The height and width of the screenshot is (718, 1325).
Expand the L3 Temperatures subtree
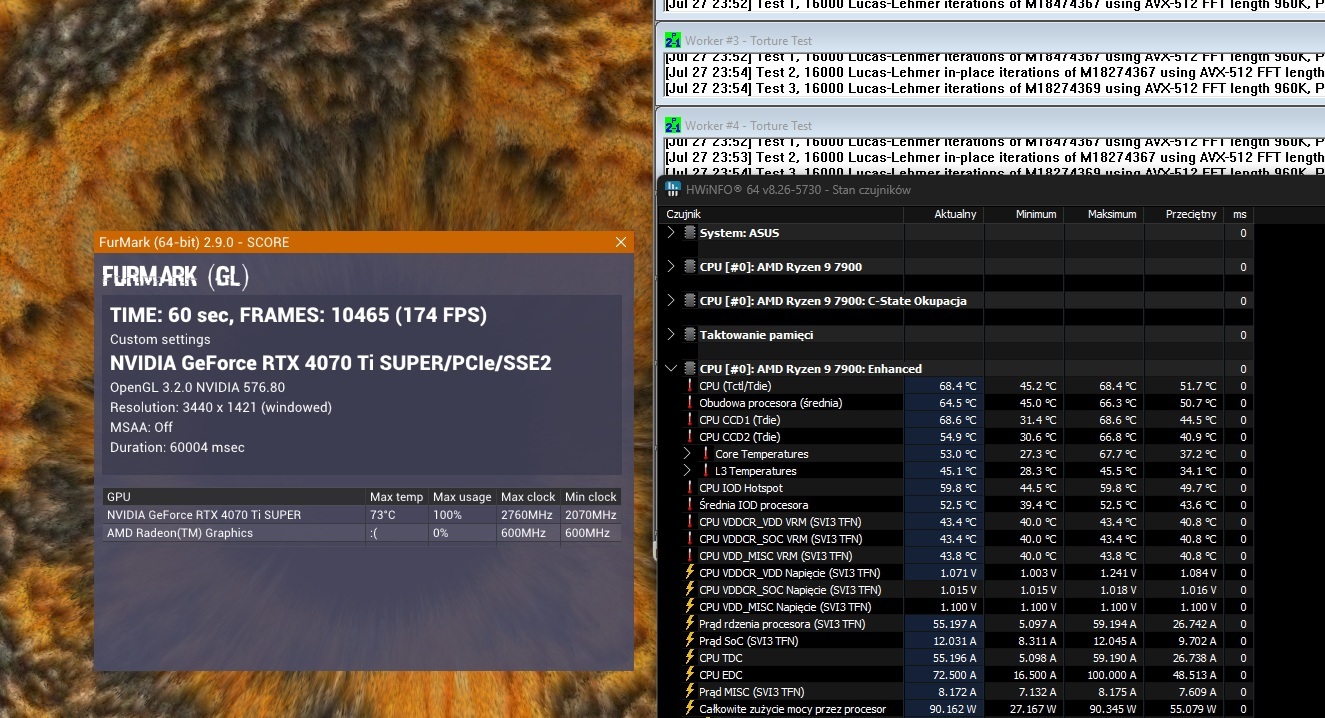(687, 471)
